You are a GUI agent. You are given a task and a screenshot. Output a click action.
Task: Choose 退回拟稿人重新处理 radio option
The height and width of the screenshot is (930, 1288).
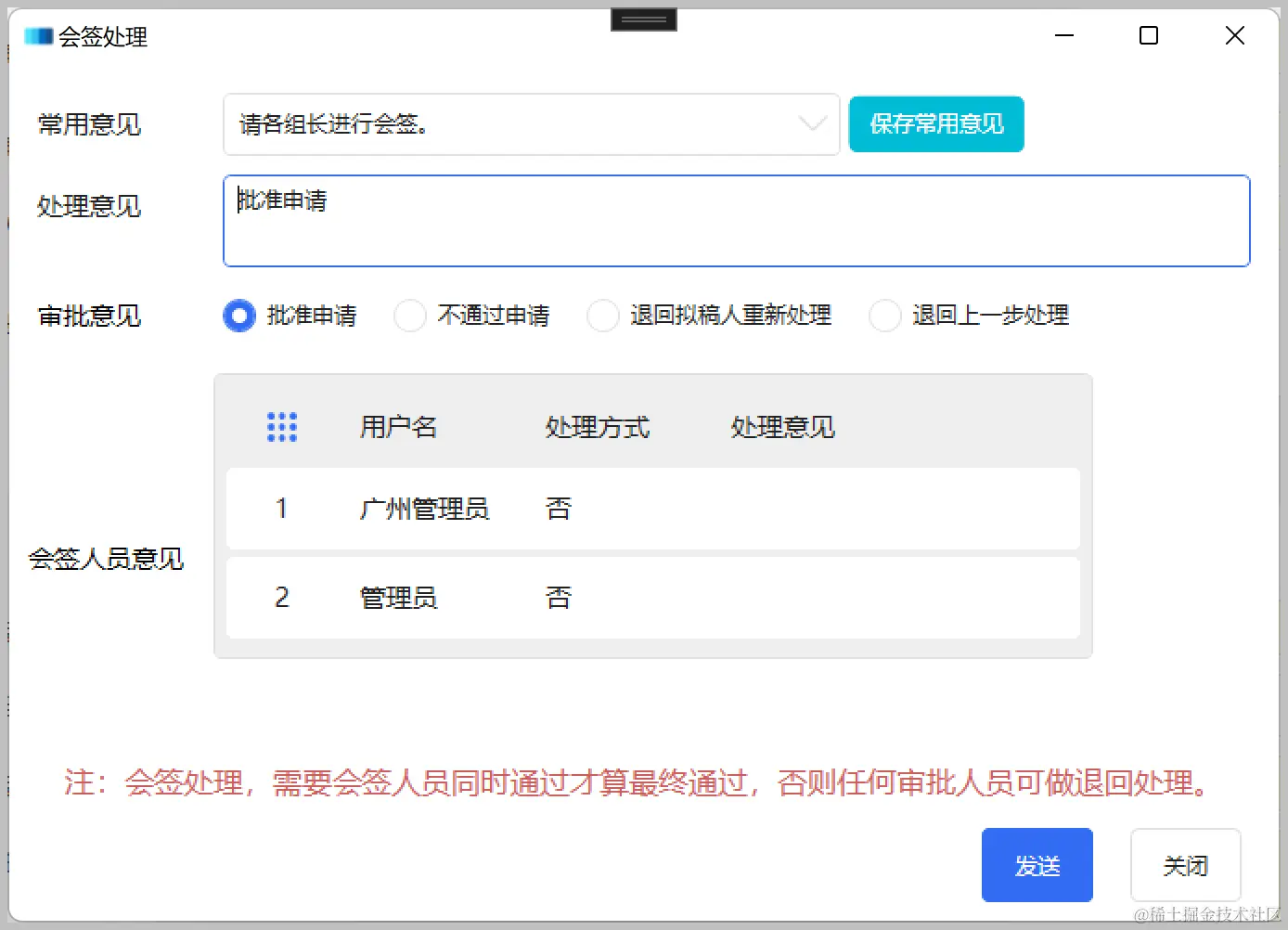click(x=603, y=316)
